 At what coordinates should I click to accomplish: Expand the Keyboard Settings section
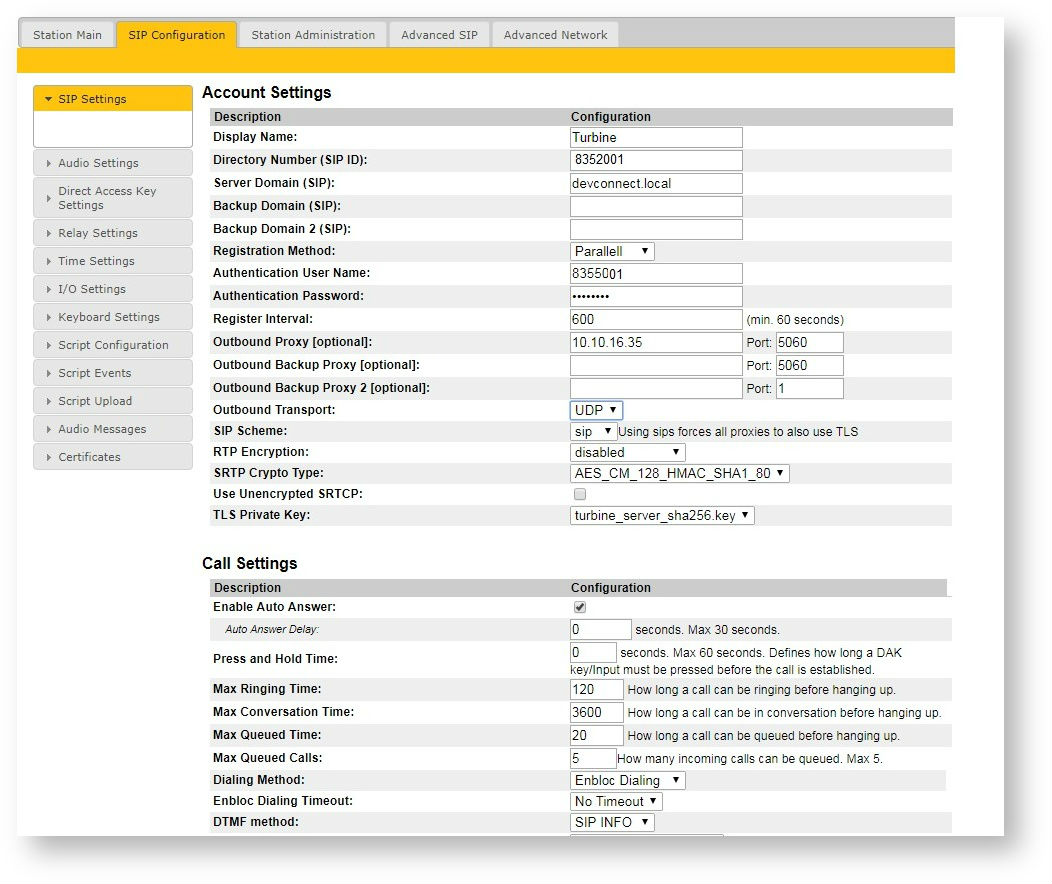coord(112,317)
